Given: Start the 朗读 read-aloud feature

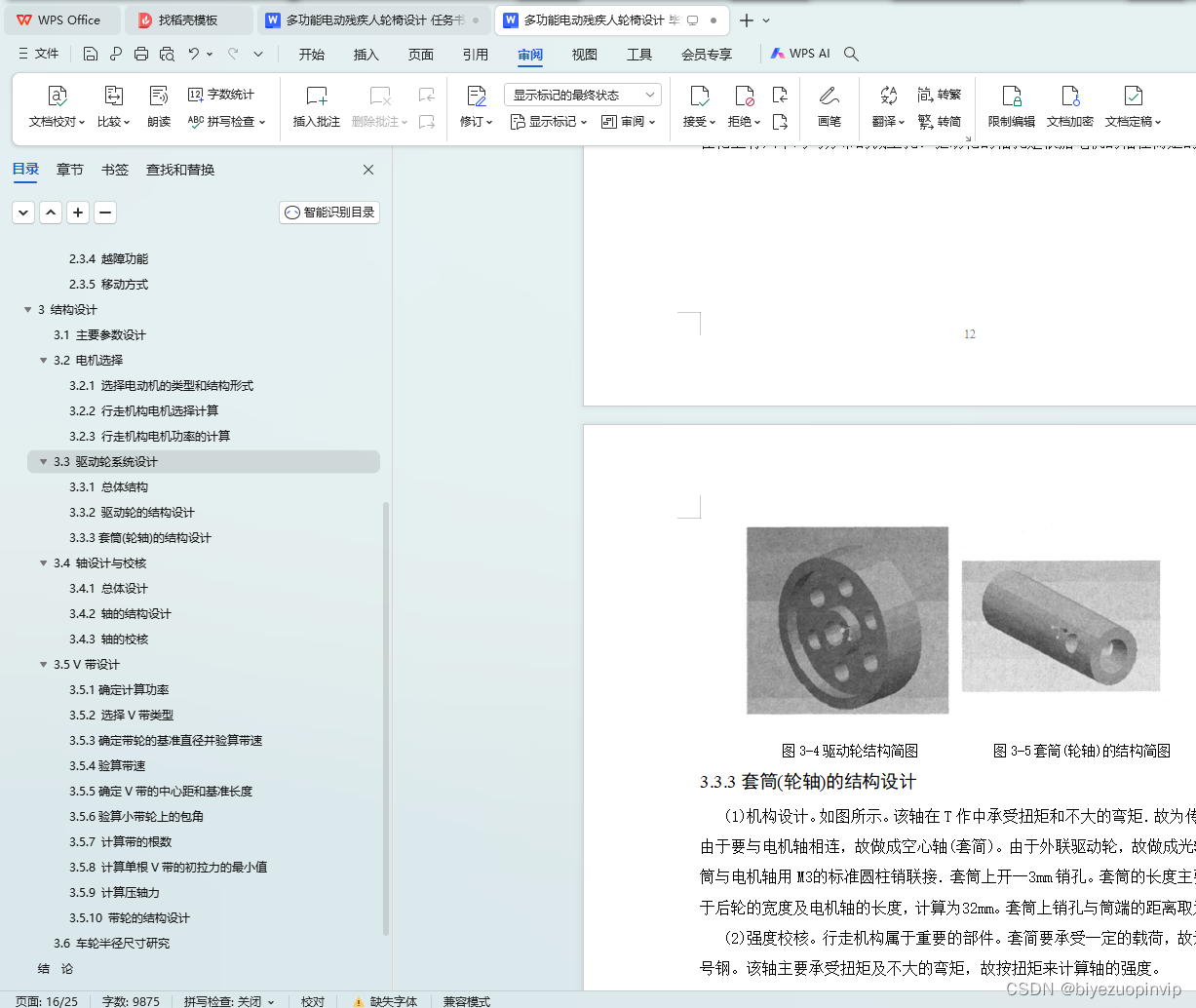Looking at the screenshot, I should tap(159, 107).
